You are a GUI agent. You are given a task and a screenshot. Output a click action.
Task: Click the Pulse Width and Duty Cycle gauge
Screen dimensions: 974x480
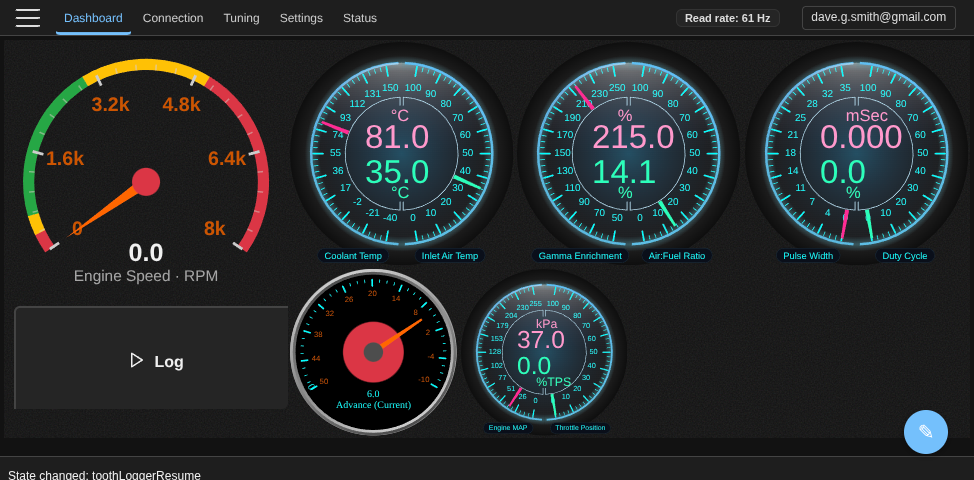click(857, 153)
